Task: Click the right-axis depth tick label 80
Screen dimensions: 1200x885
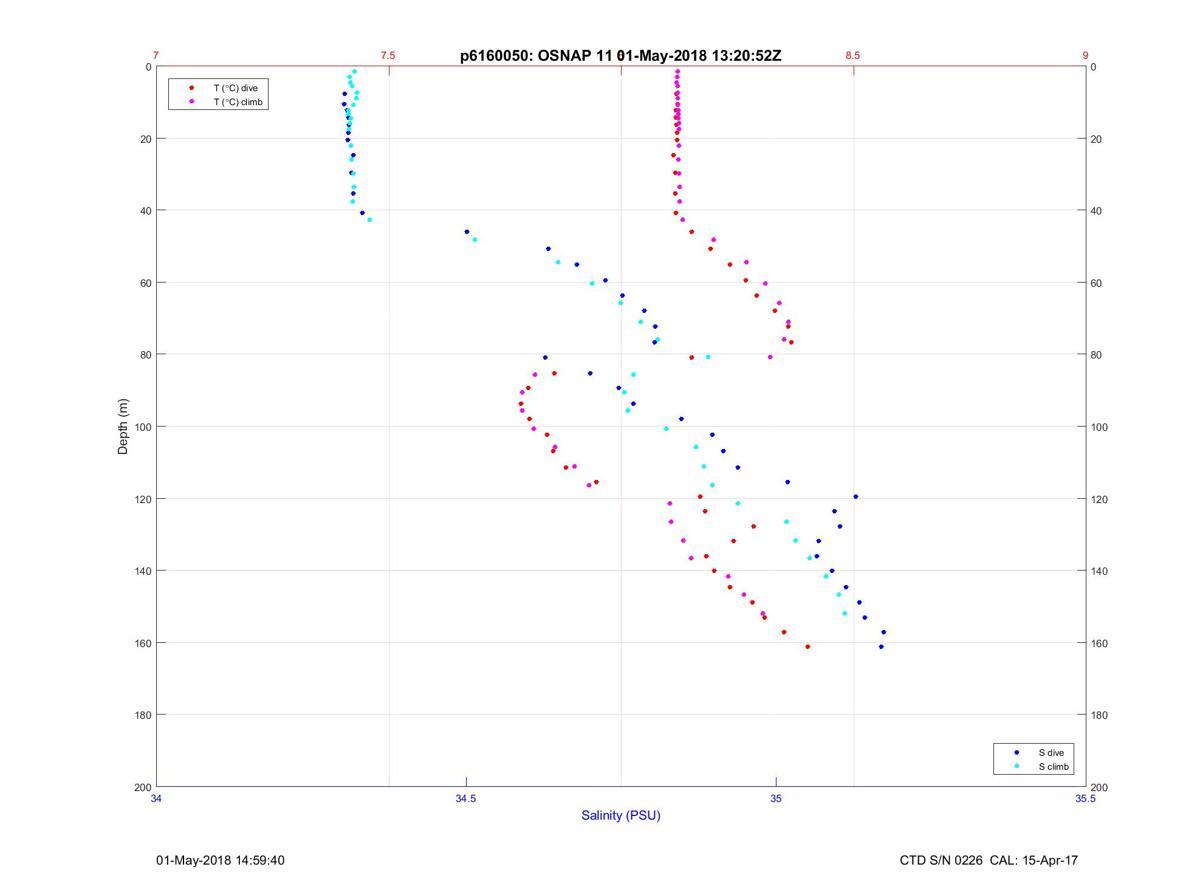Action: click(x=1096, y=355)
